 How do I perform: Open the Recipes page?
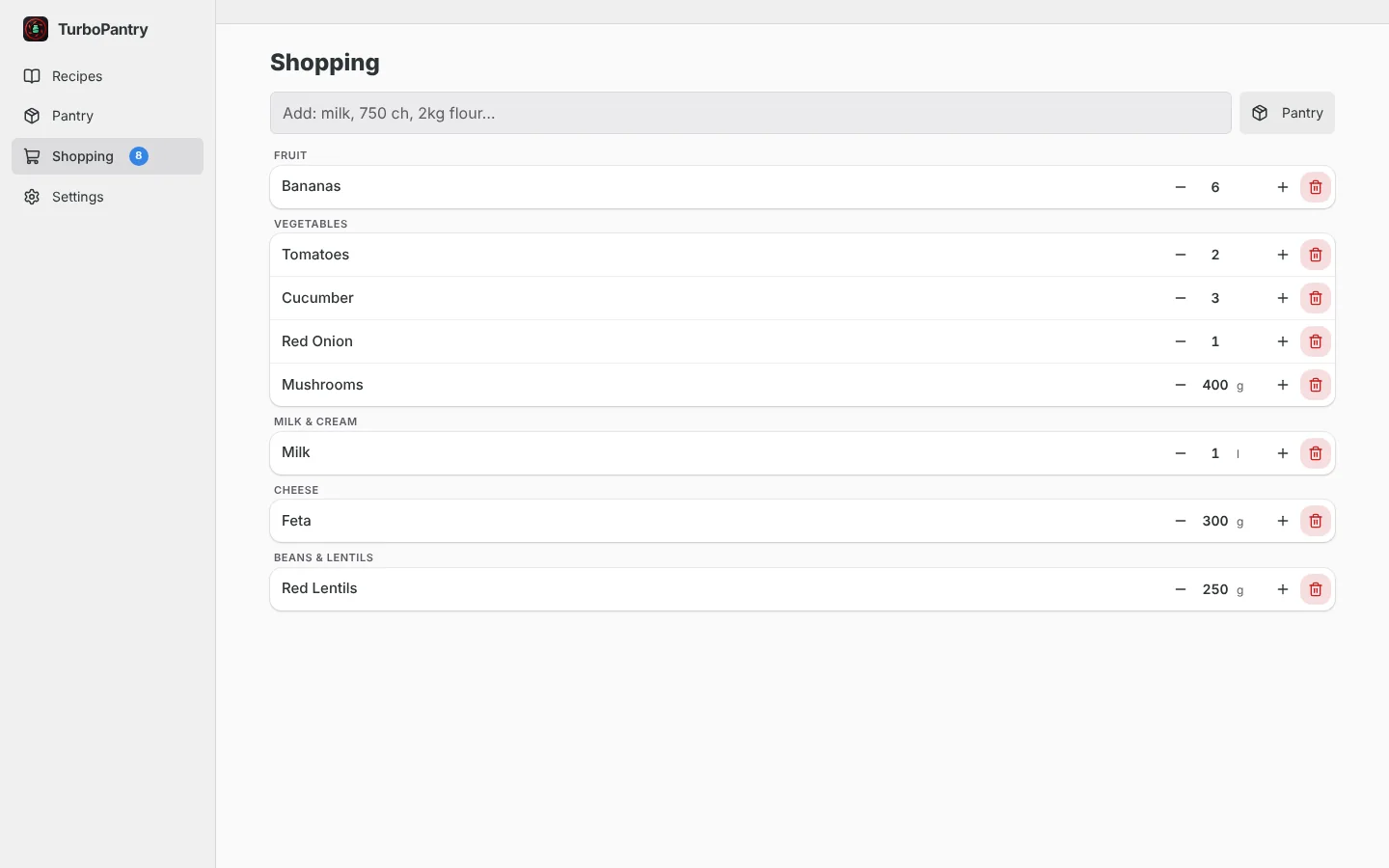pos(107,76)
